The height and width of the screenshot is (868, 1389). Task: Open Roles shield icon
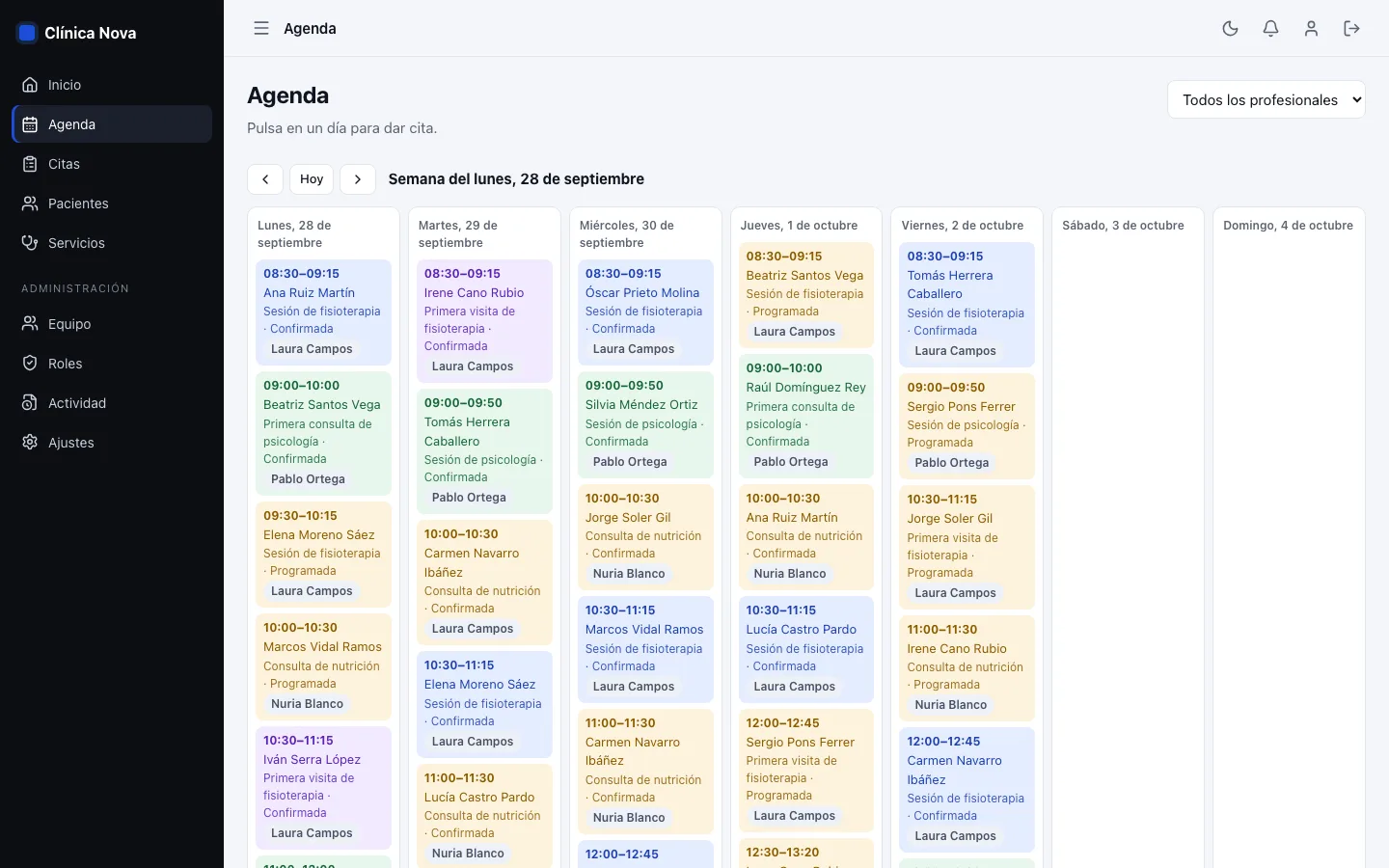30,364
